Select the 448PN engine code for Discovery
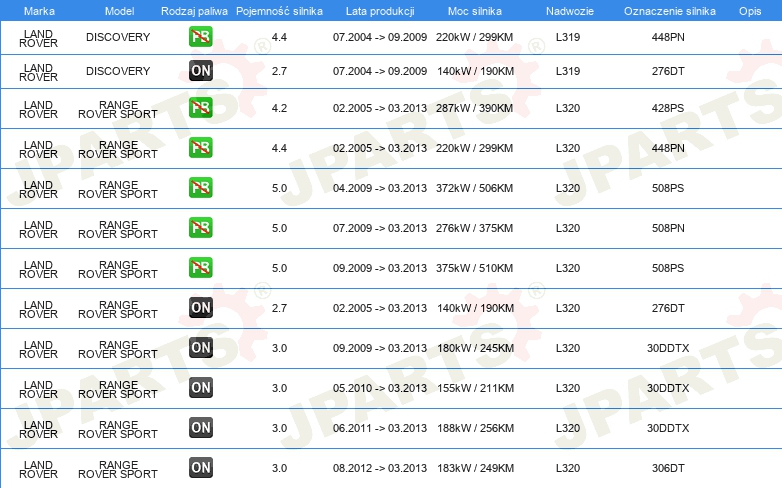 pyautogui.click(x=668, y=37)
